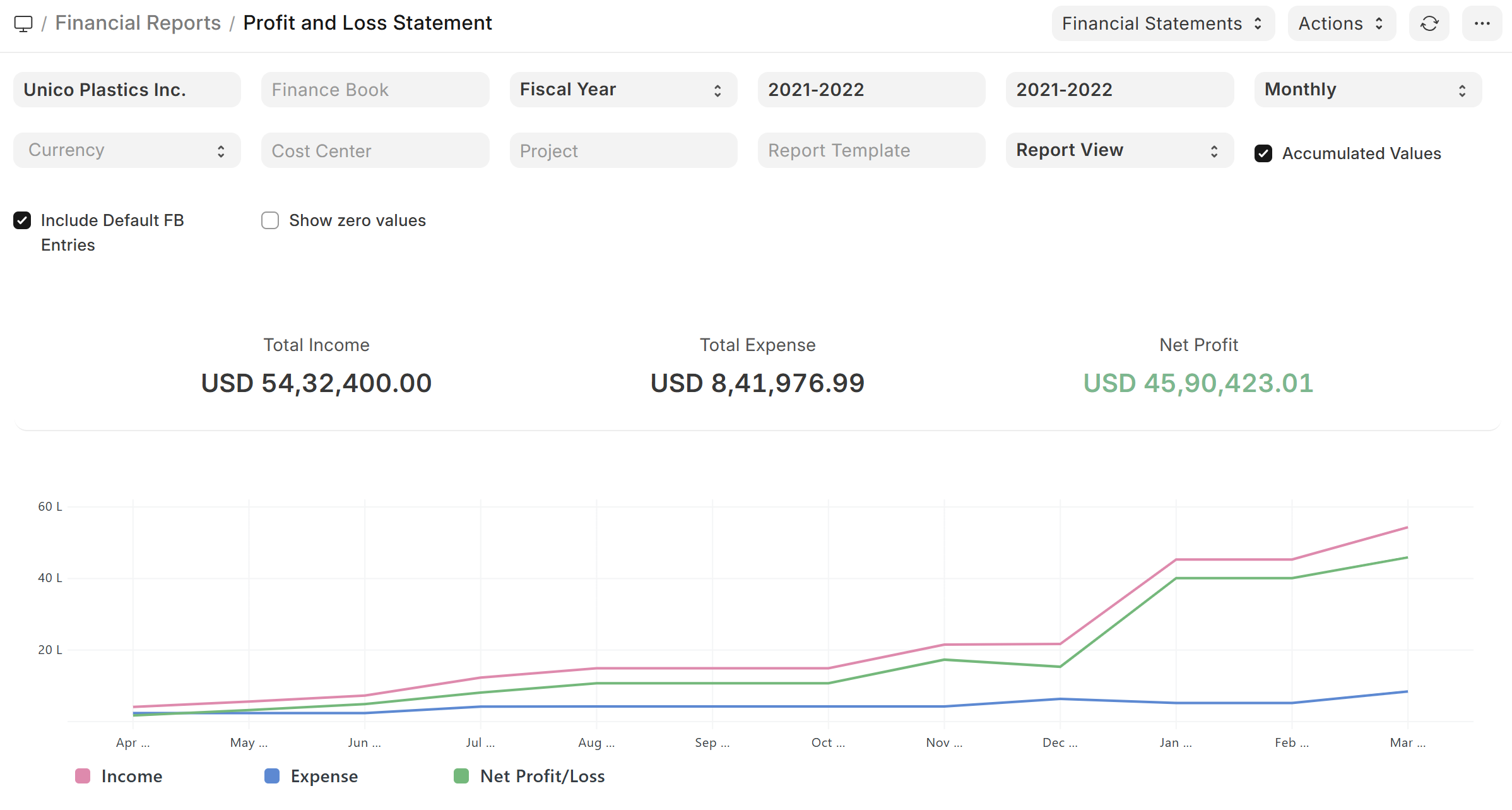Click the Report Template field

pyautogui.click(x=871, y=150)
